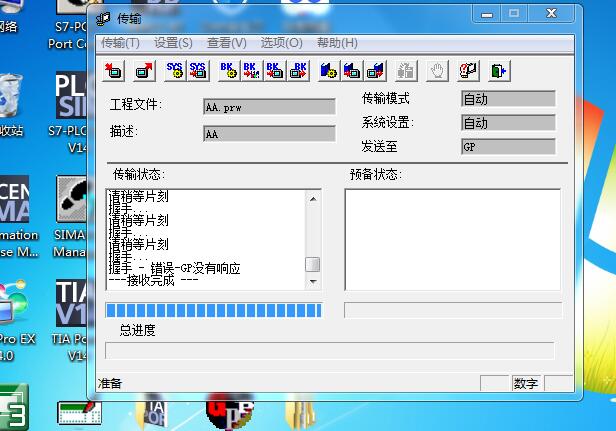Open the 传输(T) menu
This screenshot has width=616, height=431.
tap(120, 43)
